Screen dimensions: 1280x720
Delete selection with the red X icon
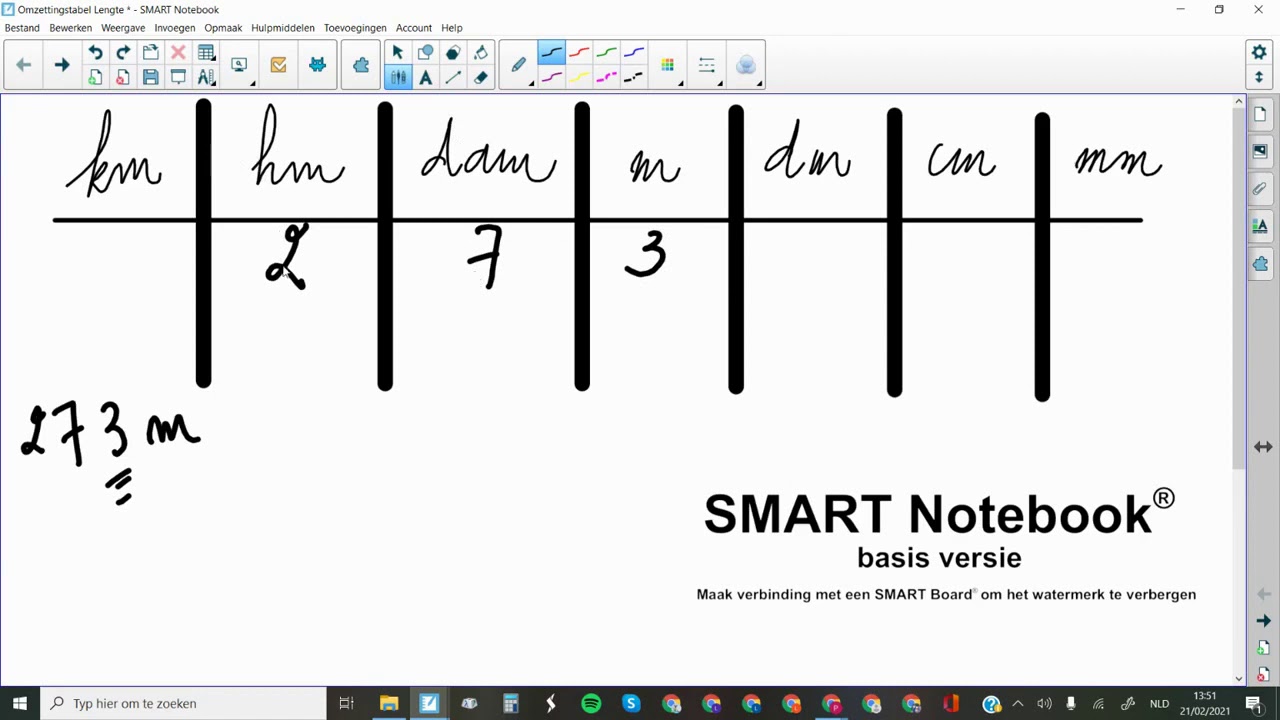178,53
